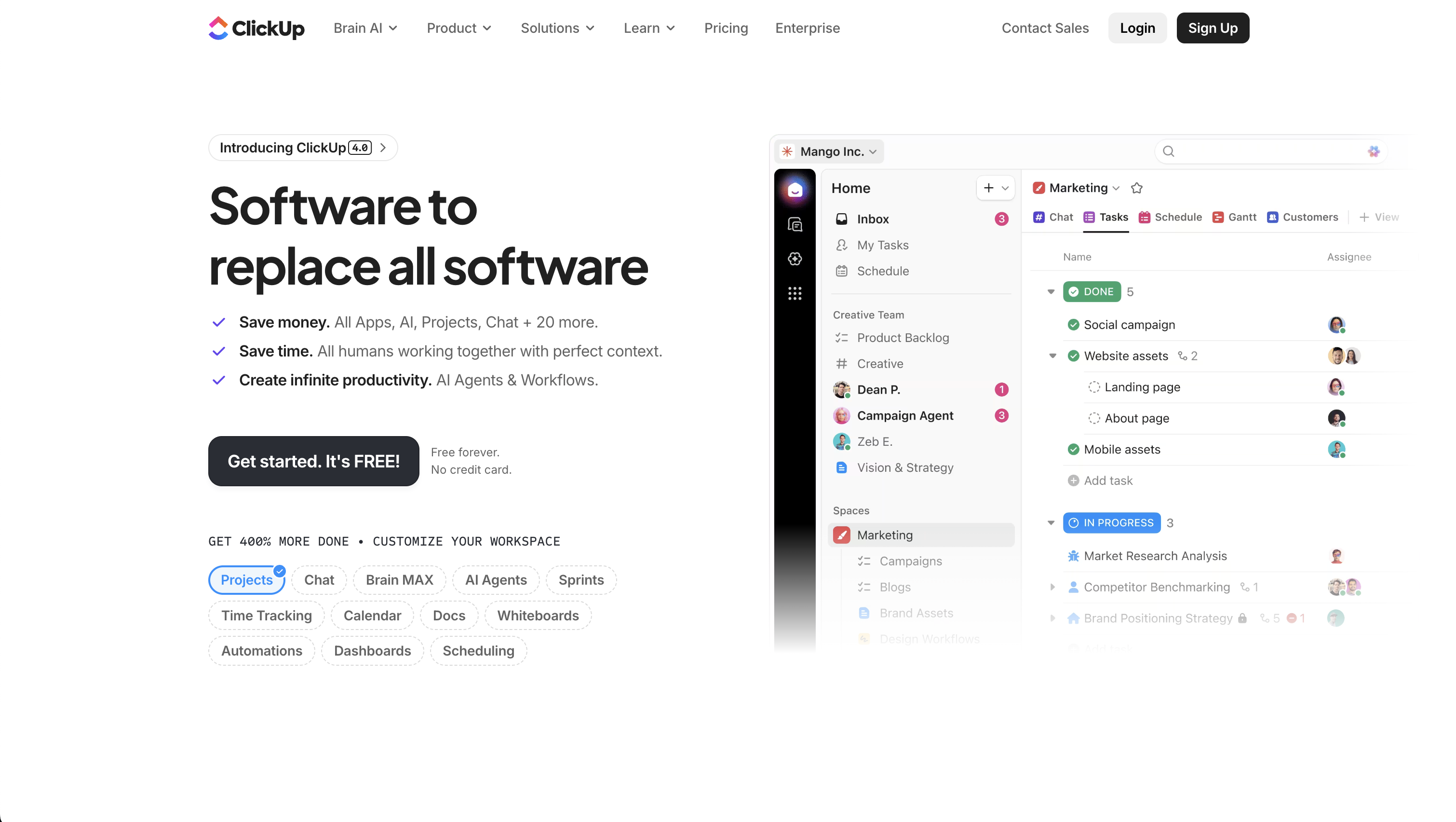
Task: Click the favorite star next to Marketing
Action: (x=1137, y=188)
